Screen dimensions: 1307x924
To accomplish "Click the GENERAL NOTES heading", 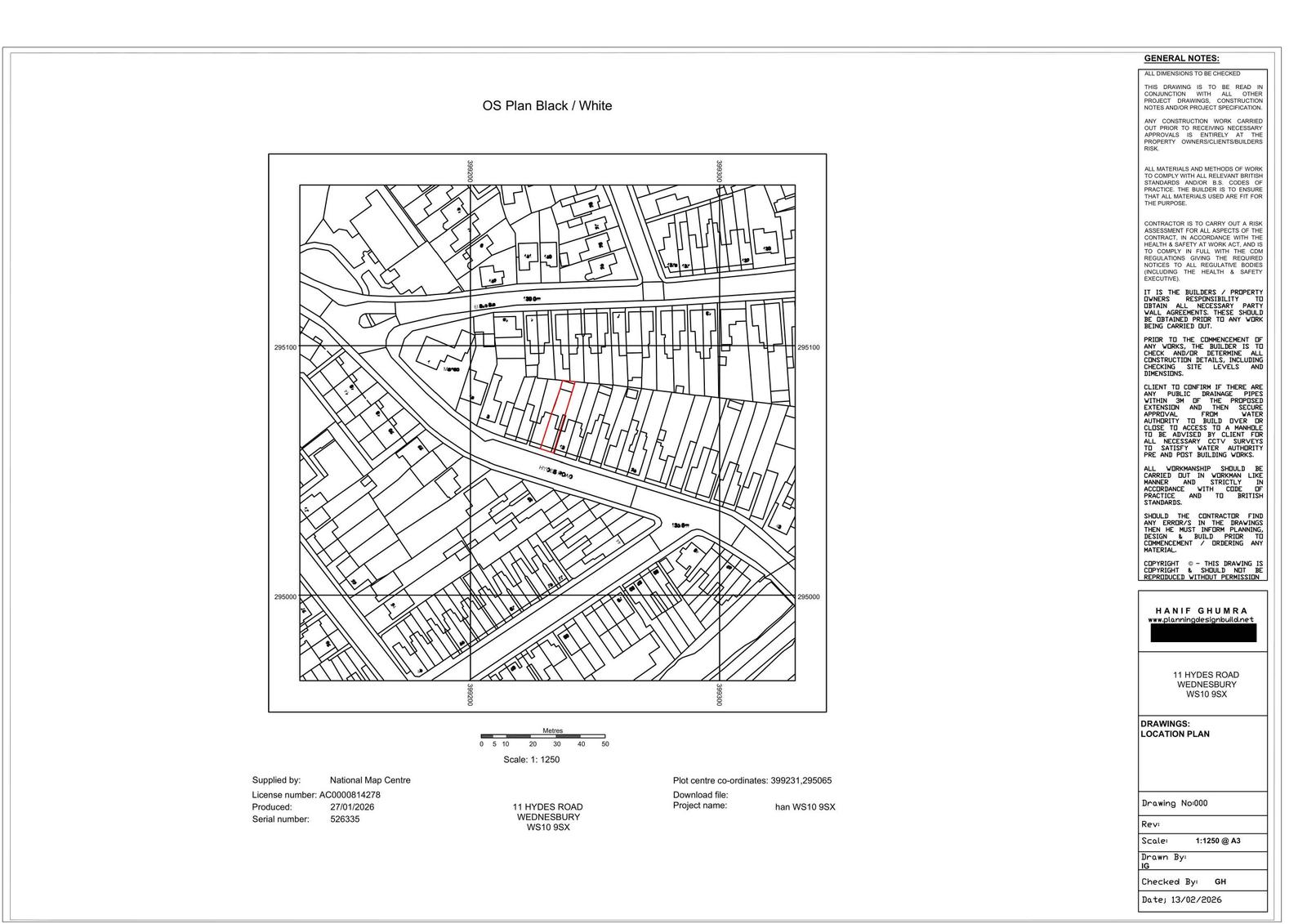I will pos(1180,59).
